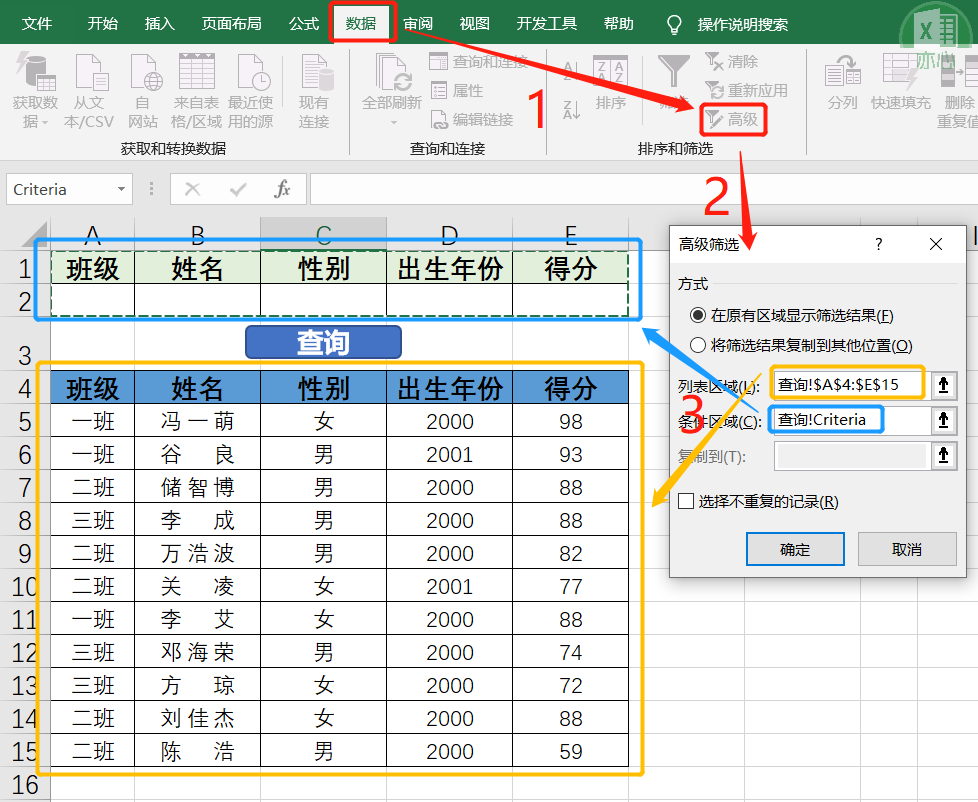Switch to the 公式 (Formulas) tab
This screenshot has height=802, width=978.
pos(304,24)
